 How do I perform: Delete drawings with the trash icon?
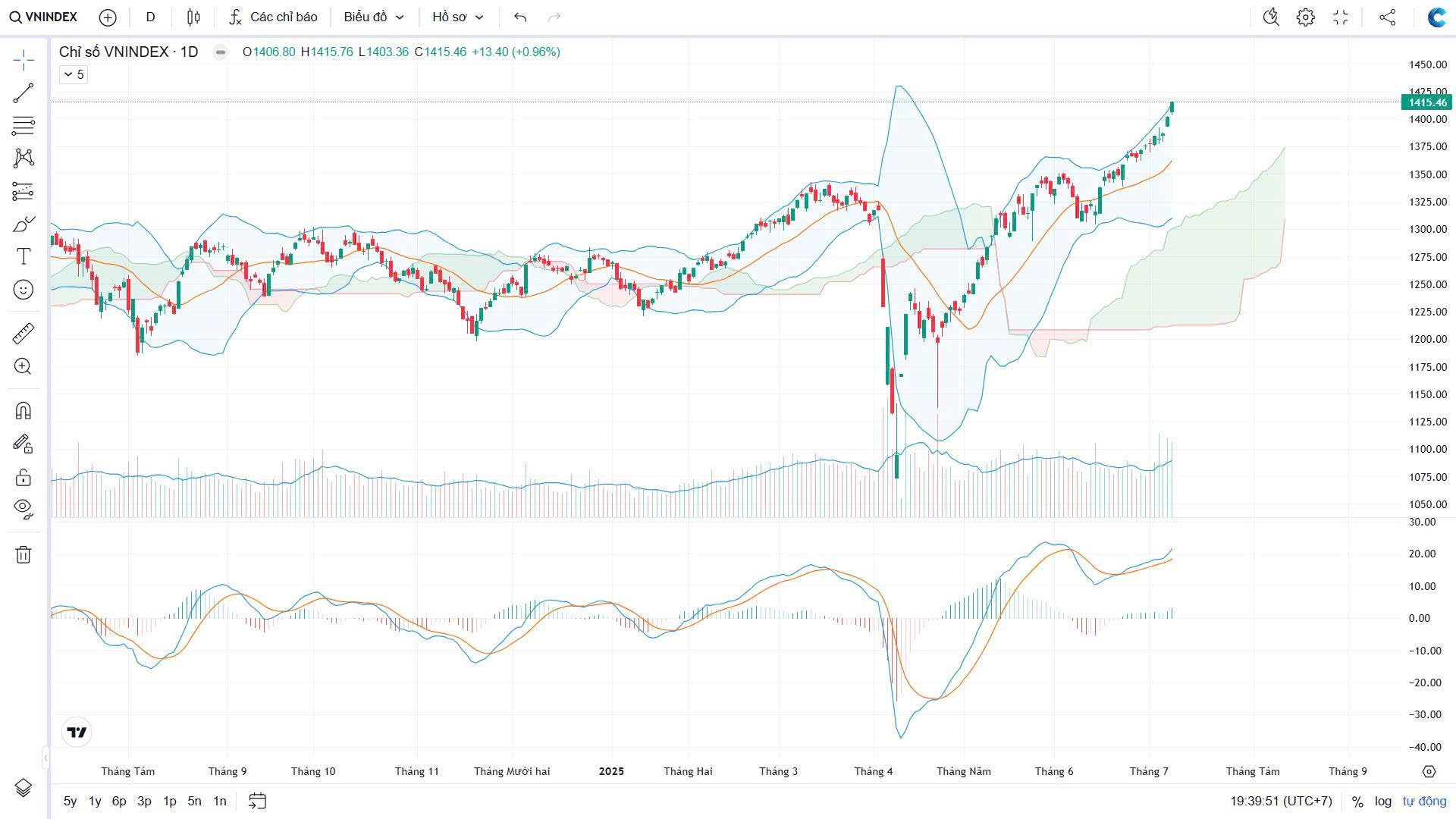pyautogui.click(x=24, y=555)
